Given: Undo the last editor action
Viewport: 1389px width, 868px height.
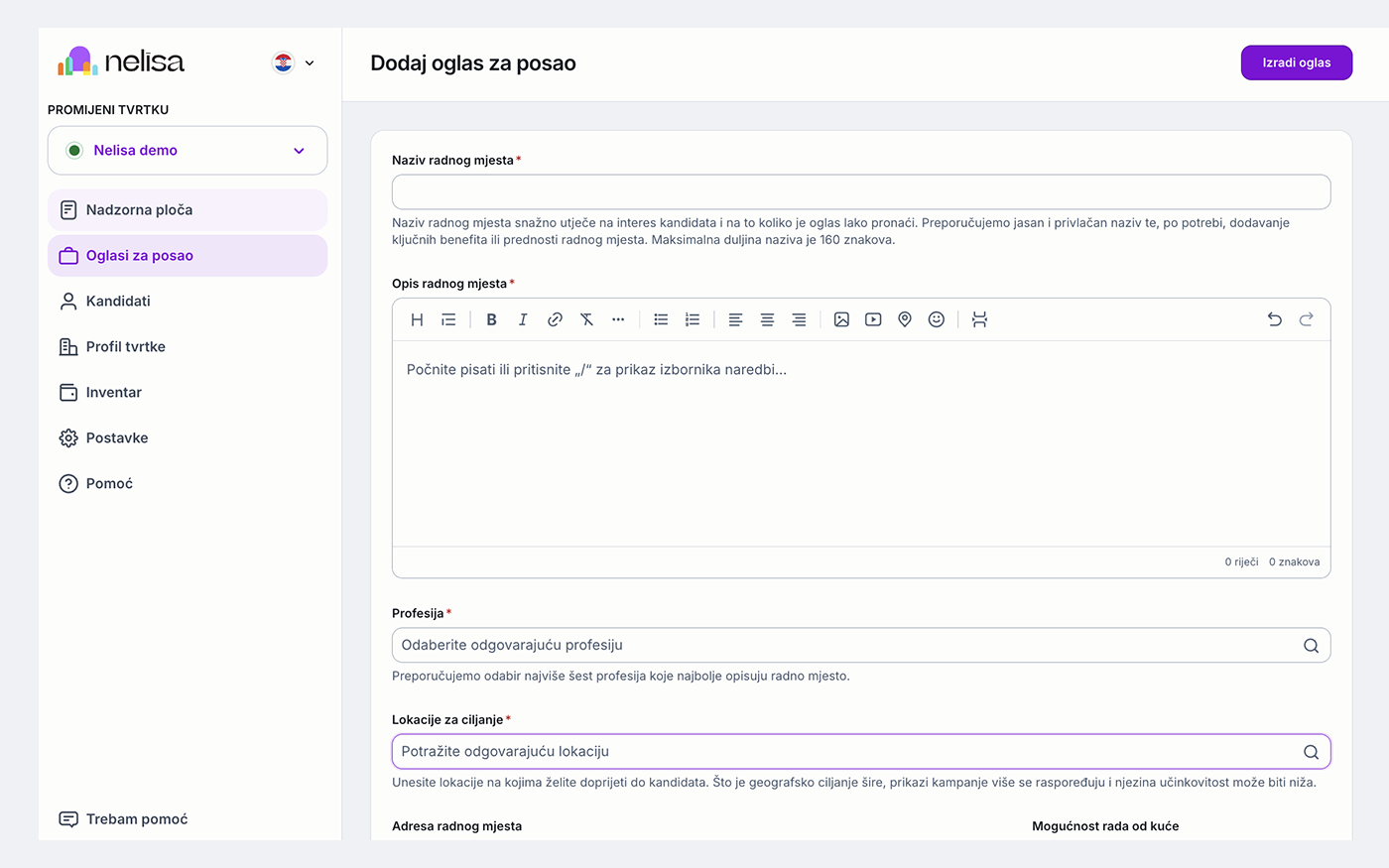Looking at the screenshot, I should point(1275,319).
